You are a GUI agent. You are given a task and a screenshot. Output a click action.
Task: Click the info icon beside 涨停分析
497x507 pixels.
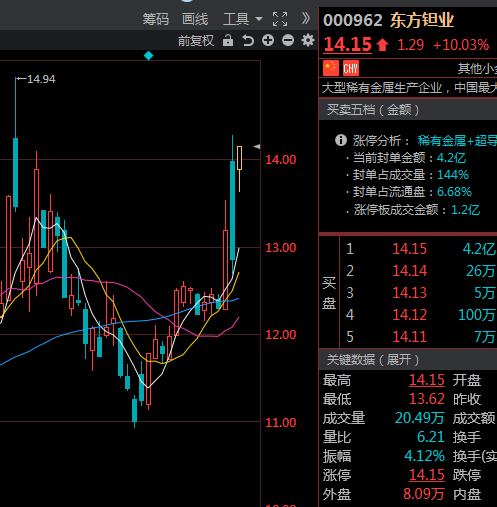pyautogui.click(x=341, y=140)
